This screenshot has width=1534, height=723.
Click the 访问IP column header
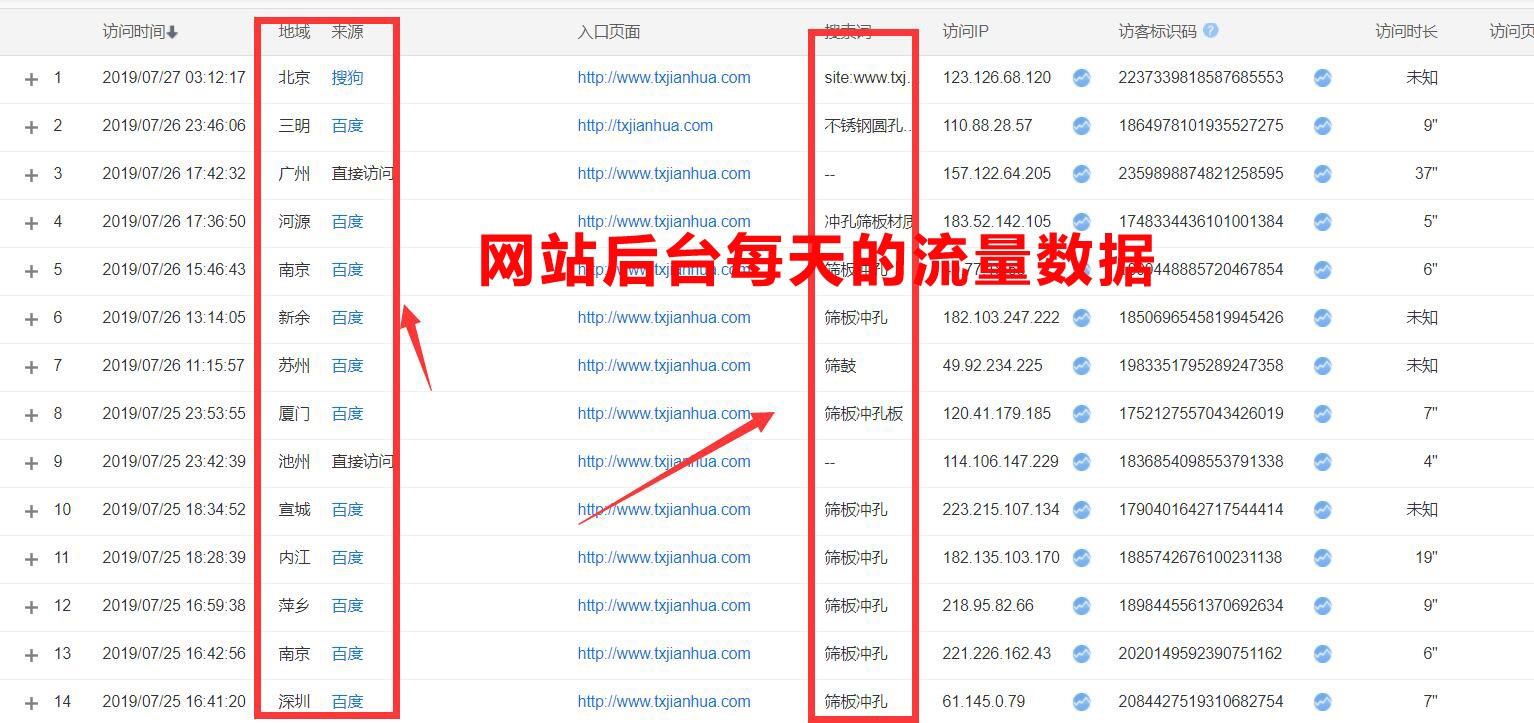[x=964, y=31]
